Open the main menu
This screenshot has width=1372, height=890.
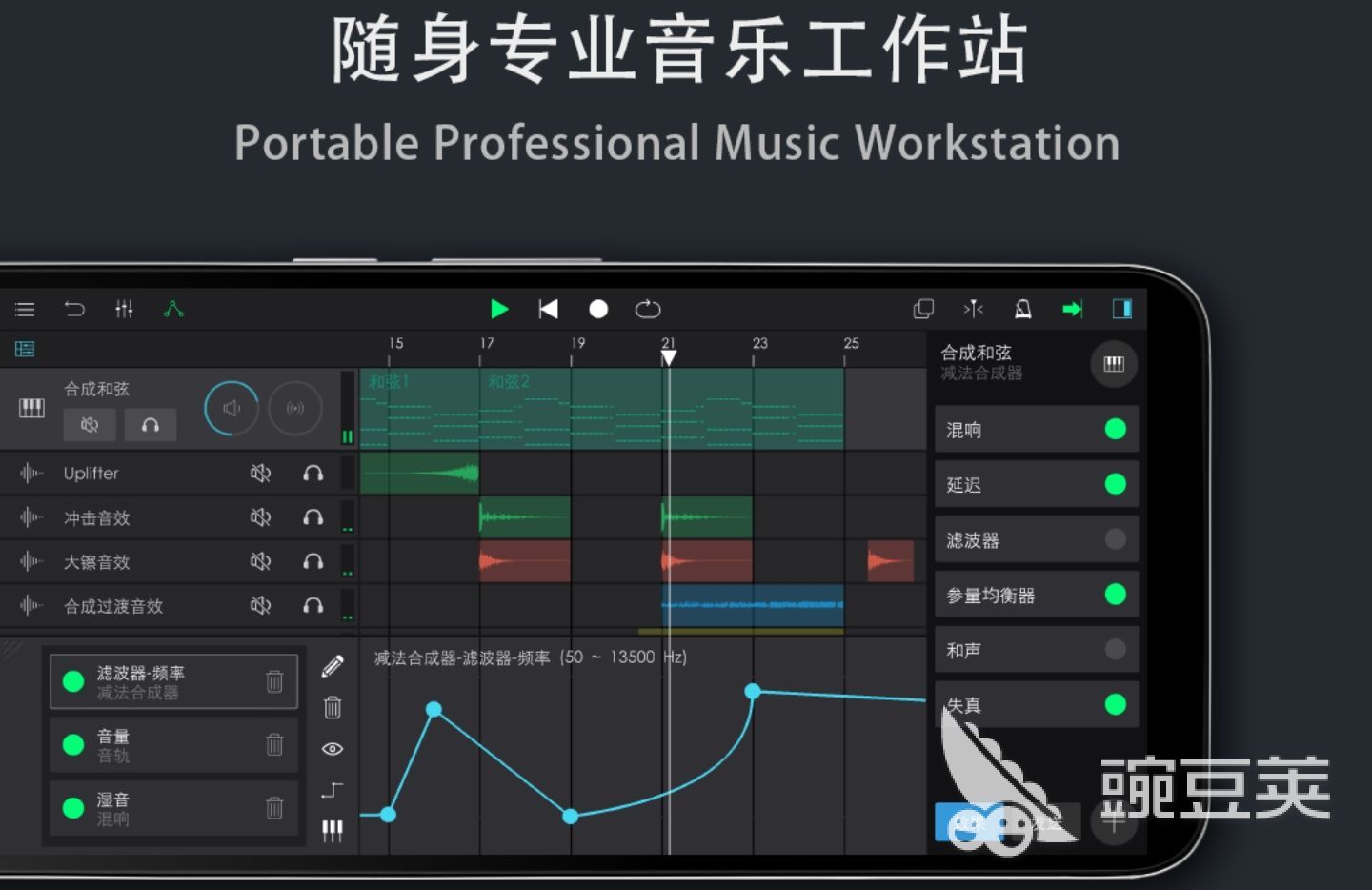25,309
